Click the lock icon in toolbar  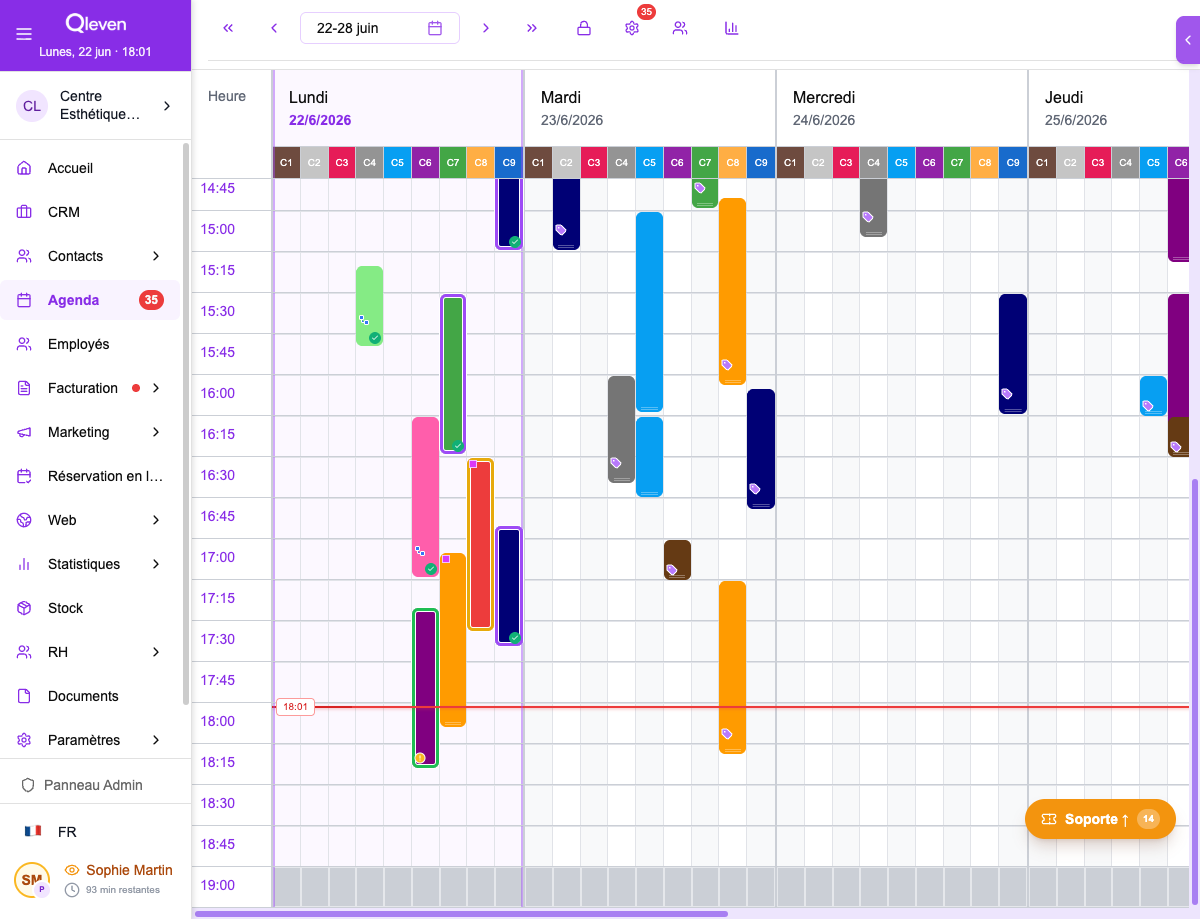tap(584, 28)
